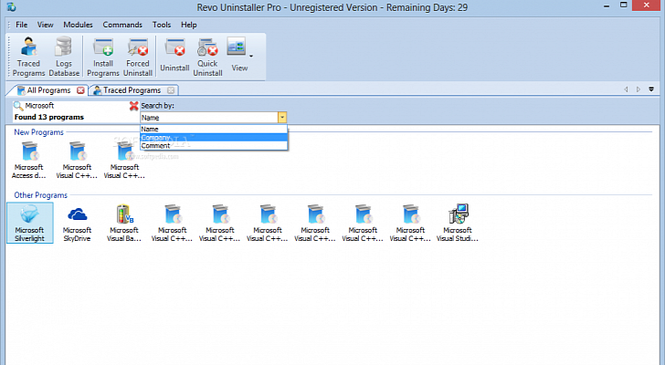The image size is (665, 365).
Task: Open the Logs Database module
Action: (64, 57)
